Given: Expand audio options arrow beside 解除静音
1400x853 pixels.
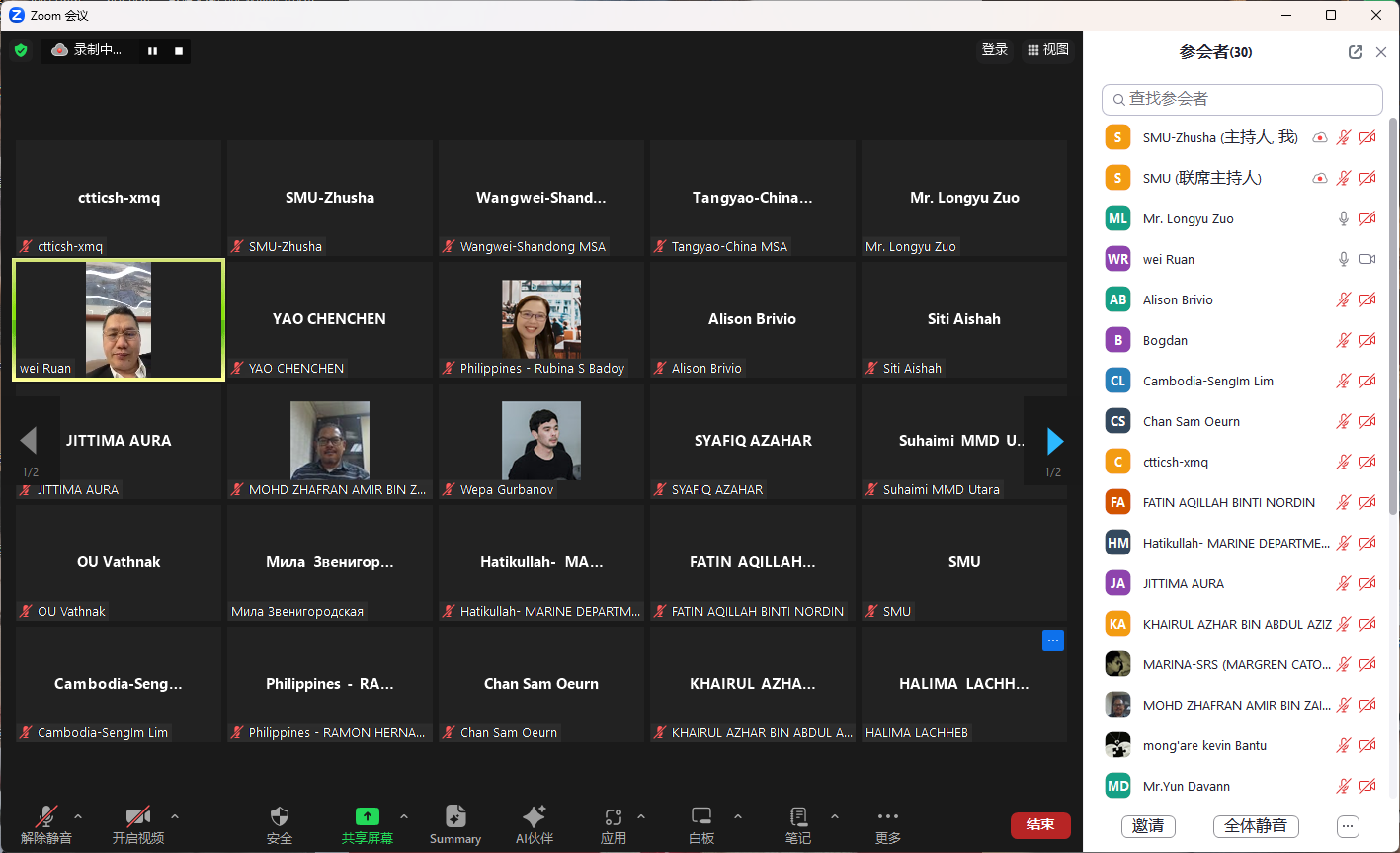Looking at the screenshot, I should pos(78,816).
